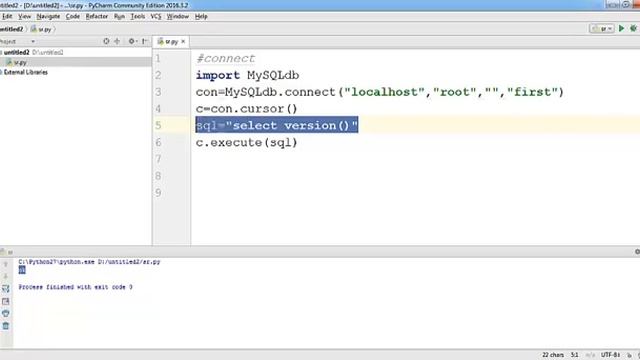Select sr.py file in project tree

click(x=16, y=62)
